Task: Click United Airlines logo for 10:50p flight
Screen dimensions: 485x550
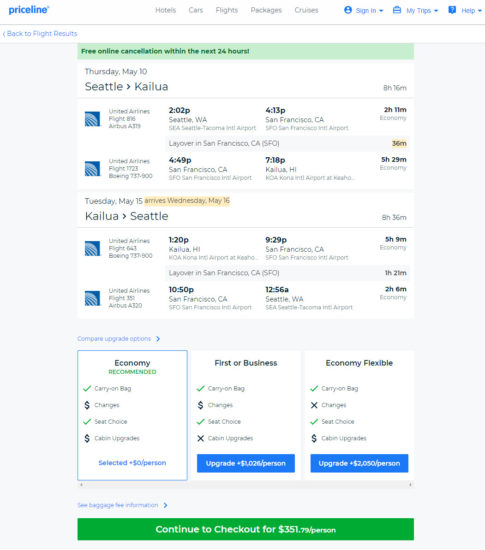Action: pos(92,298)
